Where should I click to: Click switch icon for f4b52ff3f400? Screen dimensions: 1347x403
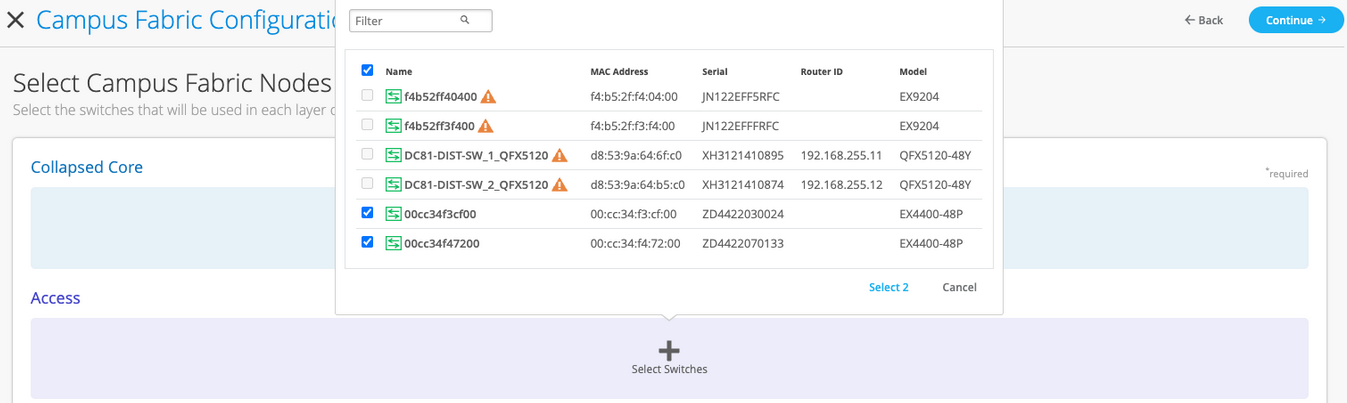tap(393, 126)
